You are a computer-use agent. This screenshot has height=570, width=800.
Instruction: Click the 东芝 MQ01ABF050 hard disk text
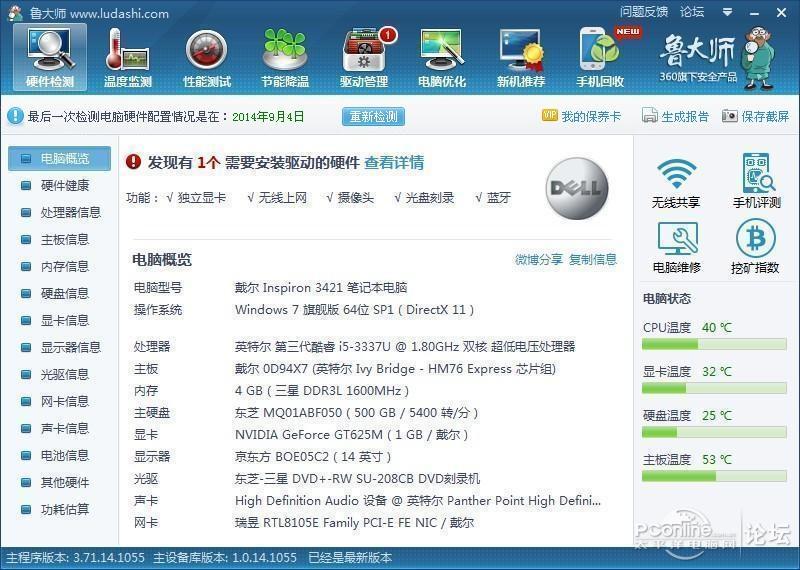point(356,413)
